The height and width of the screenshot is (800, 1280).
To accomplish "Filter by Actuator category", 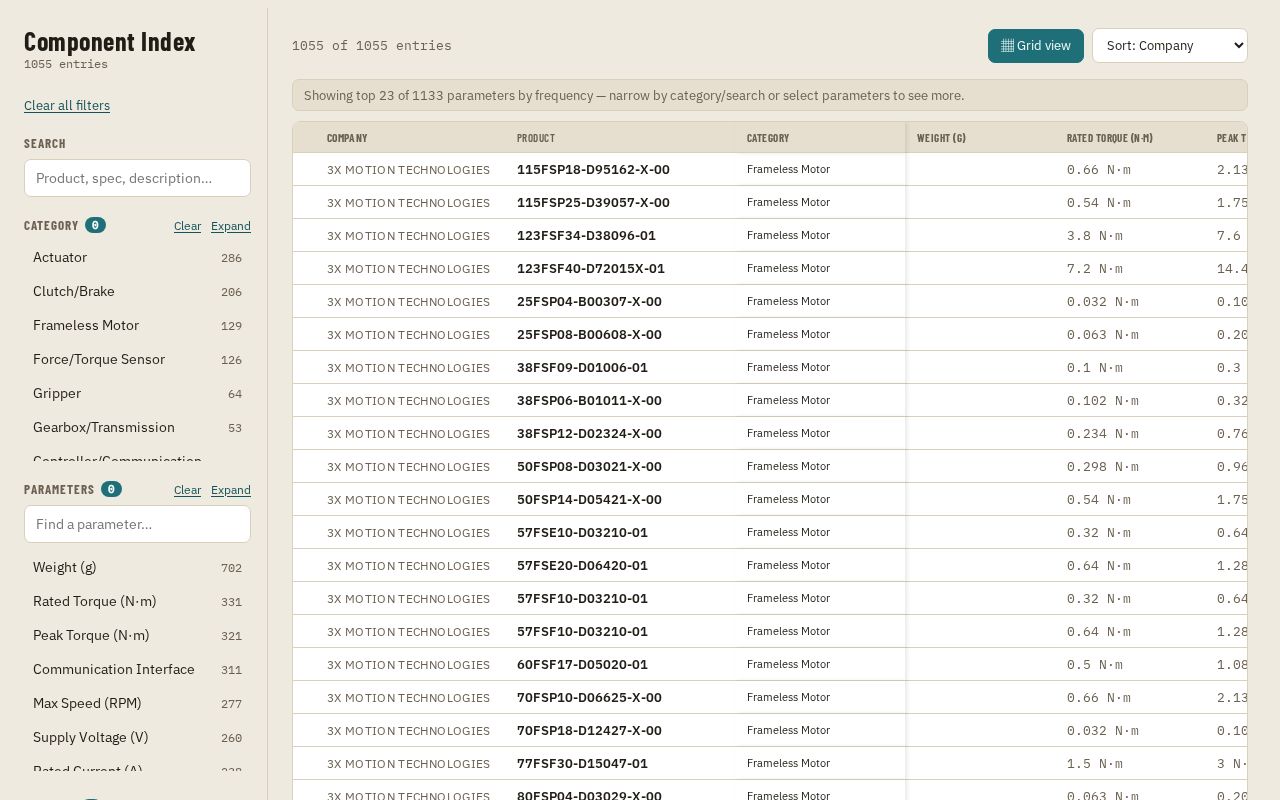I will click(x=137, y=258).
